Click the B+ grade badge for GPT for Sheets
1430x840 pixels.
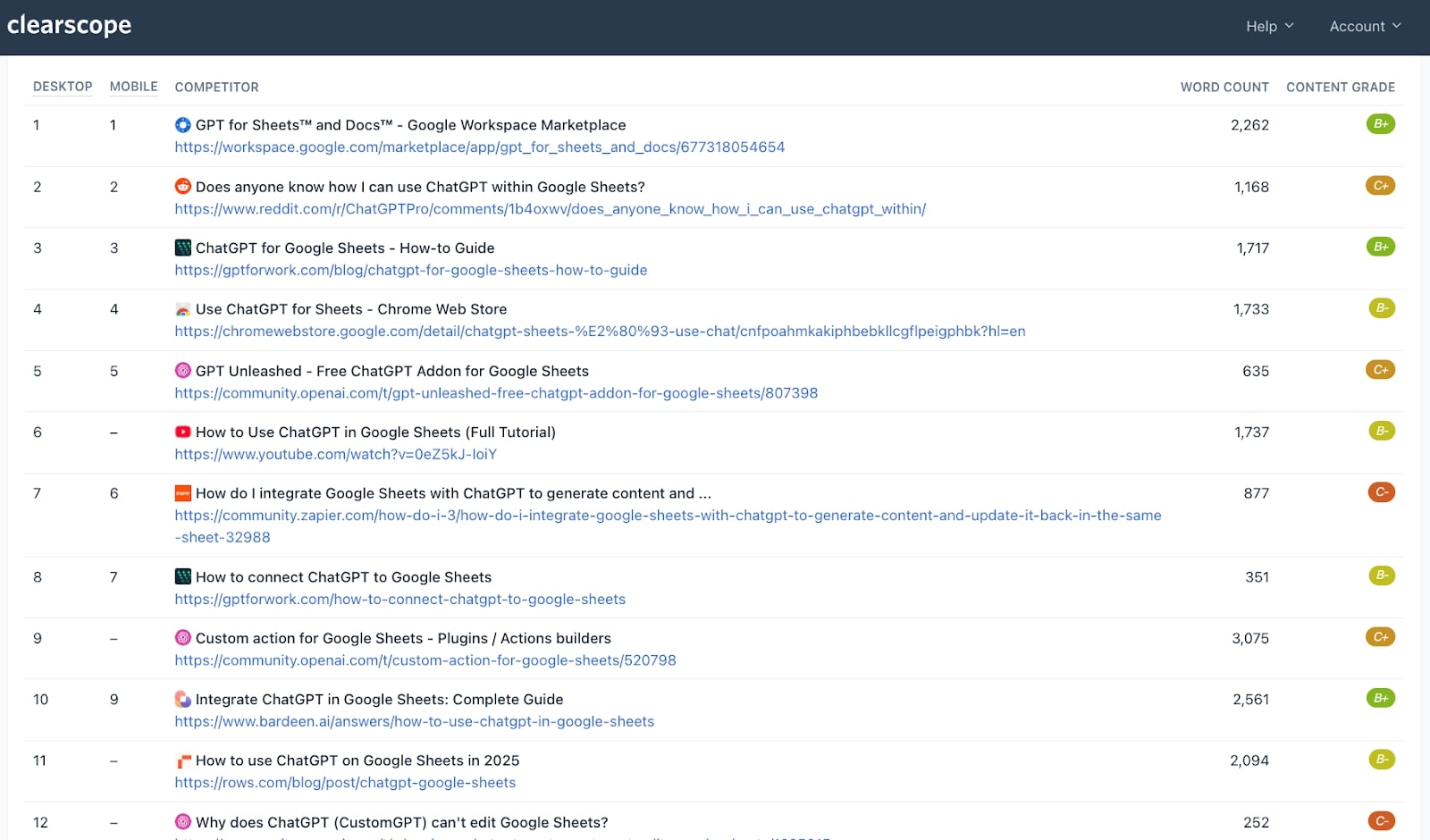tap(1381, 124)
